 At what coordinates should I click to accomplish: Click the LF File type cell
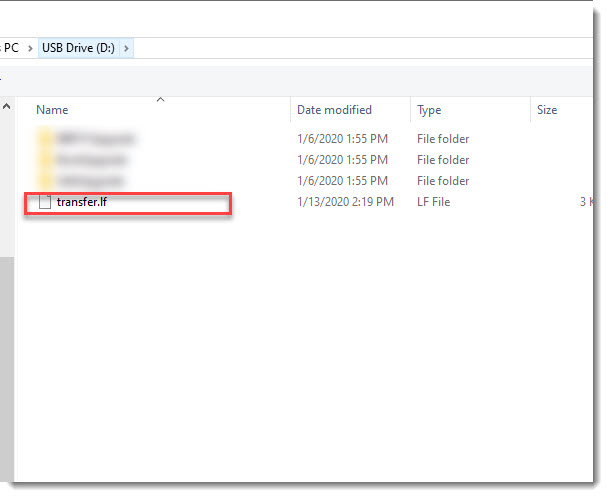tap(434, 203)
